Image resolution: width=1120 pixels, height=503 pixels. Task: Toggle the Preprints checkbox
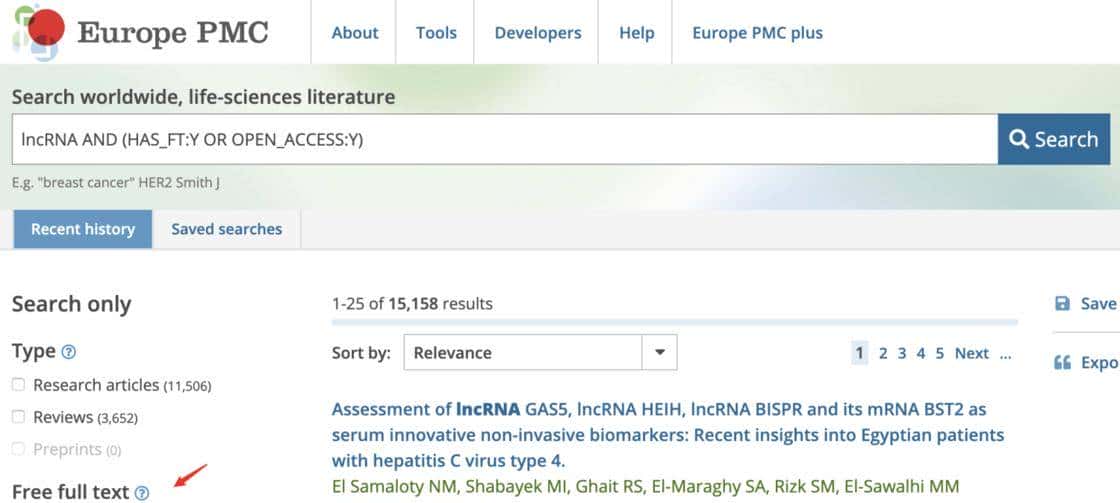[19, 449]
